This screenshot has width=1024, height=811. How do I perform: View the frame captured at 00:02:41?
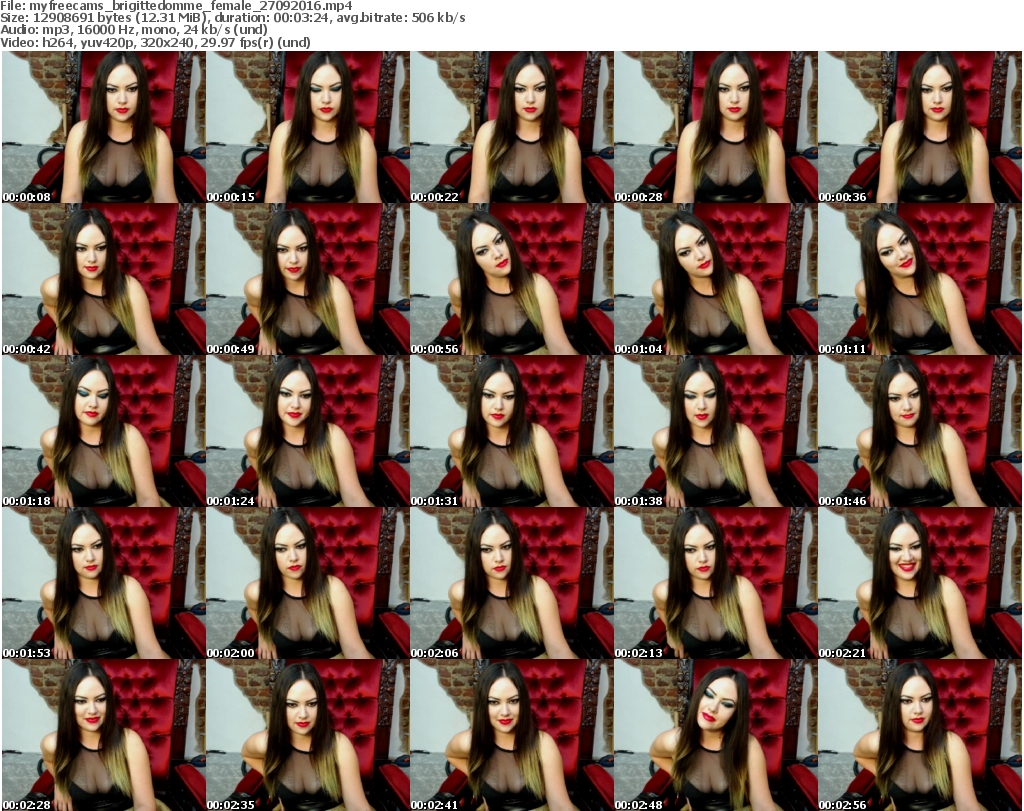(x=511, y=735)
